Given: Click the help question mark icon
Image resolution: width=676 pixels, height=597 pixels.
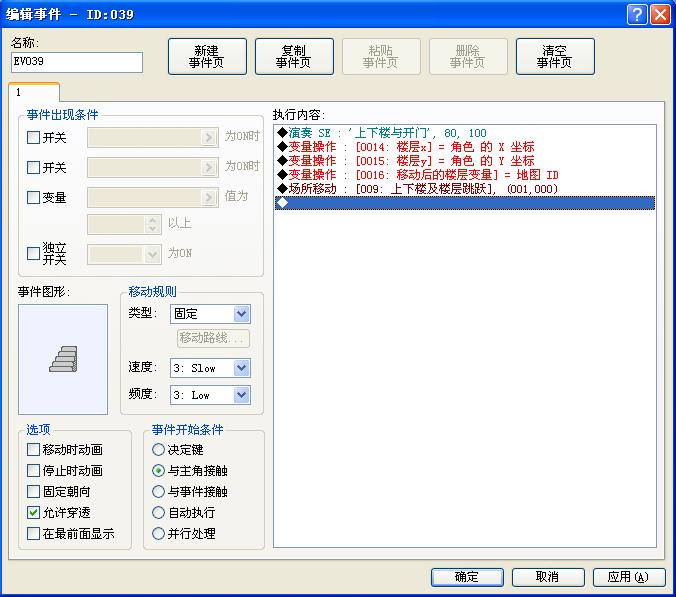Looking at the screenshot, I should 637,14.
